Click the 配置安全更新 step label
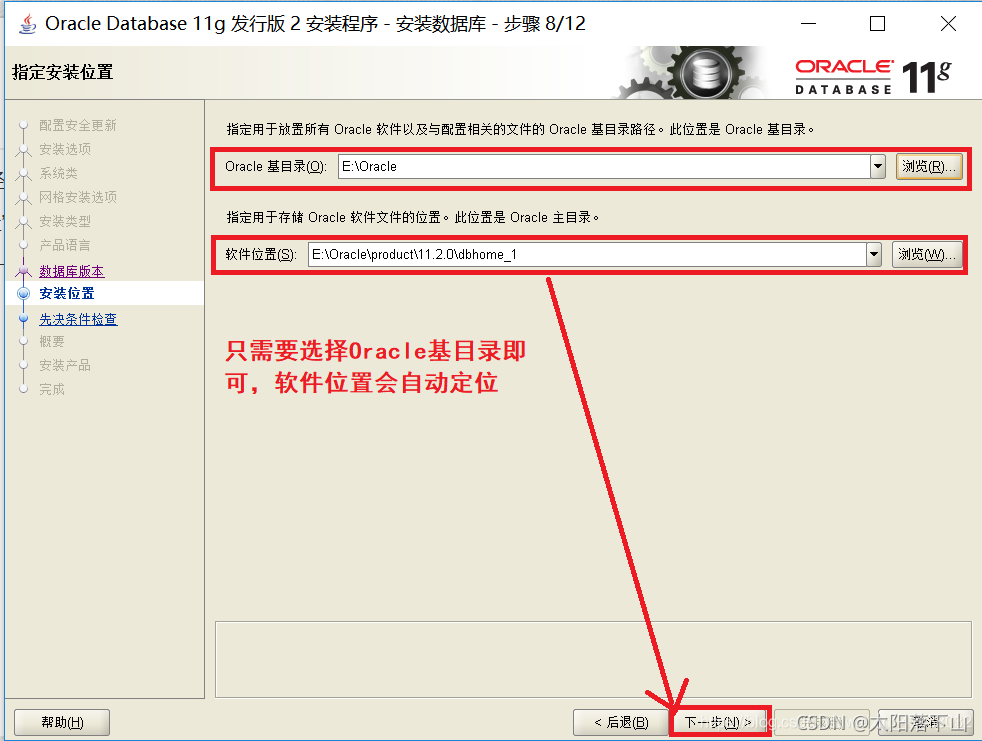 [78, 125]
